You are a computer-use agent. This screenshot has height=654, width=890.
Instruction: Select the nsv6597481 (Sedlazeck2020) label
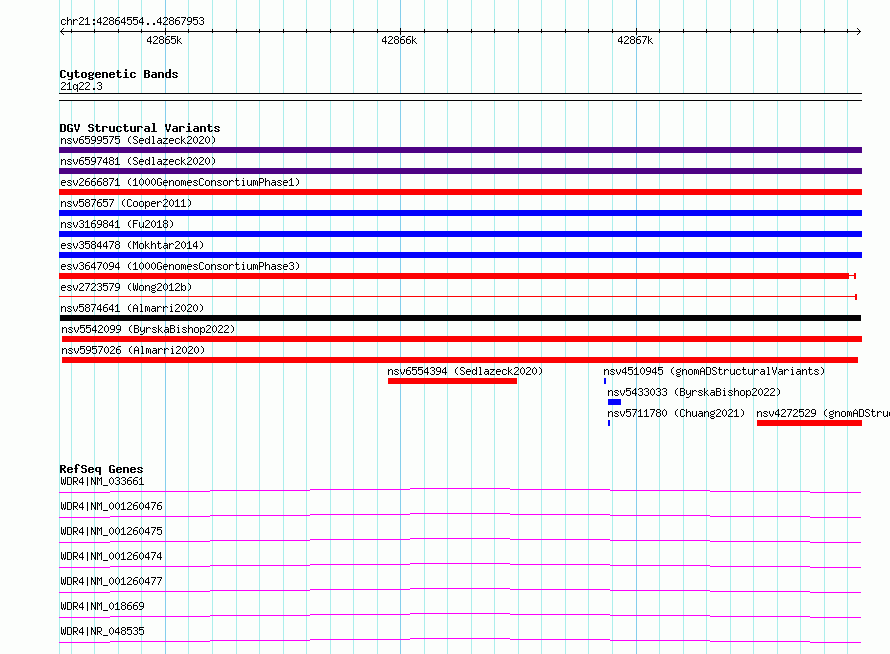[138, 161]
